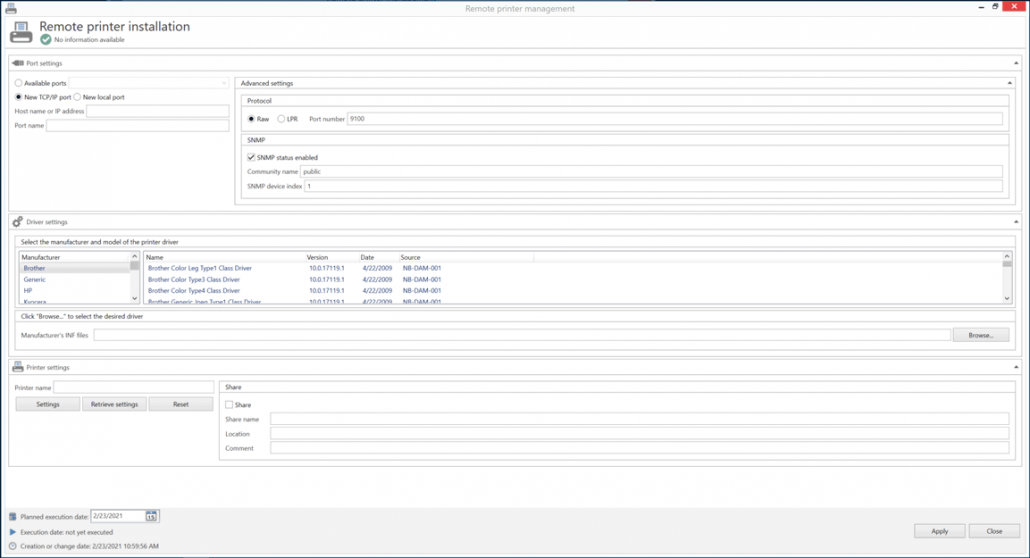The width and height of the screenshot is (1030, 558).
Task: Click the Port settings section icon
Action: (18, 63)
